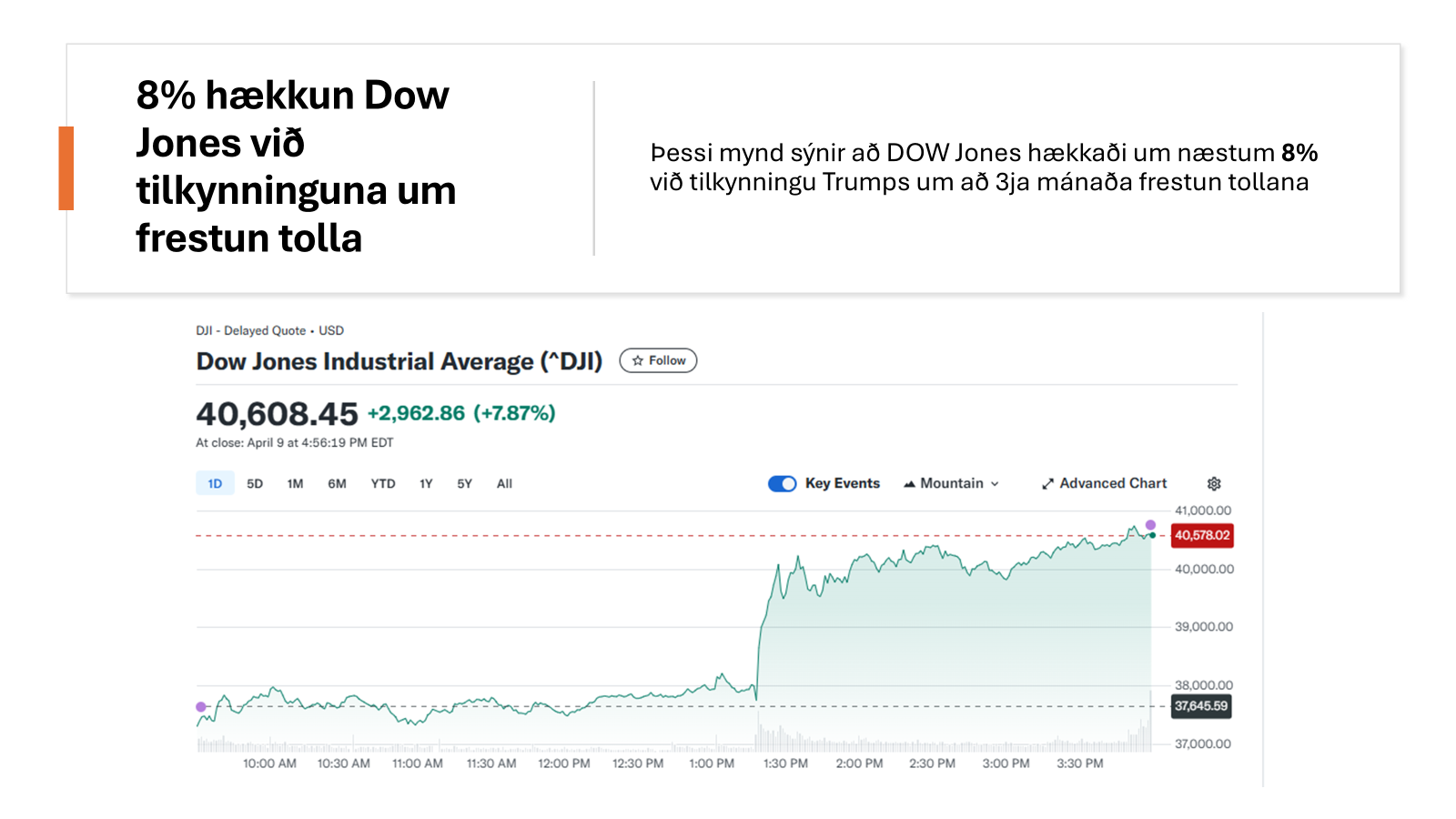The height and width of the screenshot is (819, 1456).
Task: Select the 1Y time range
Action: [x=426, y=484]
